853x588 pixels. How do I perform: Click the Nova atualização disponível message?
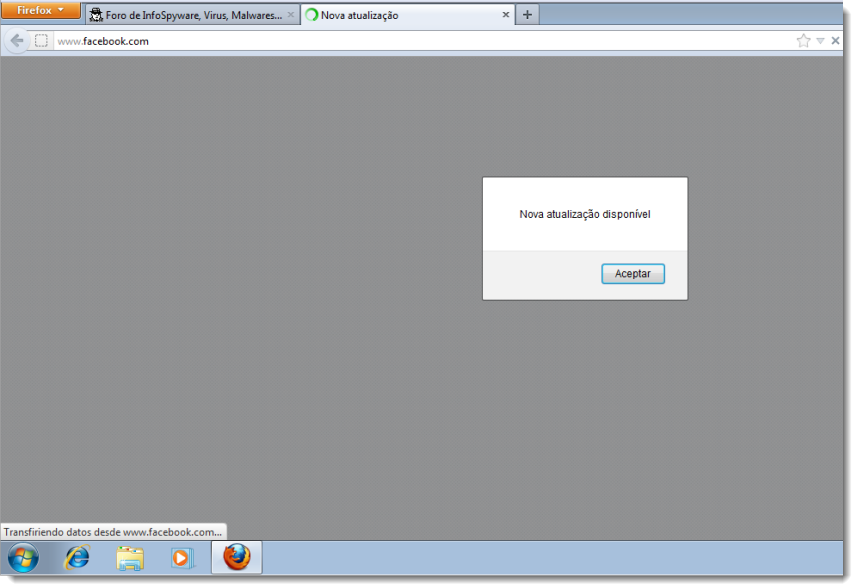tap(585, 214)
